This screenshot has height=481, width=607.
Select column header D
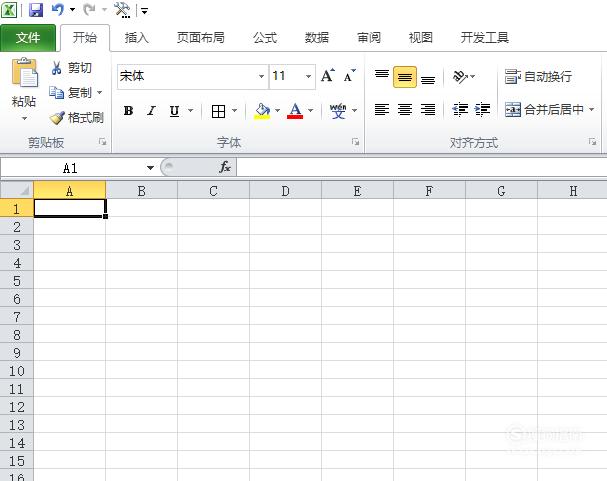(x=285, y=191)
